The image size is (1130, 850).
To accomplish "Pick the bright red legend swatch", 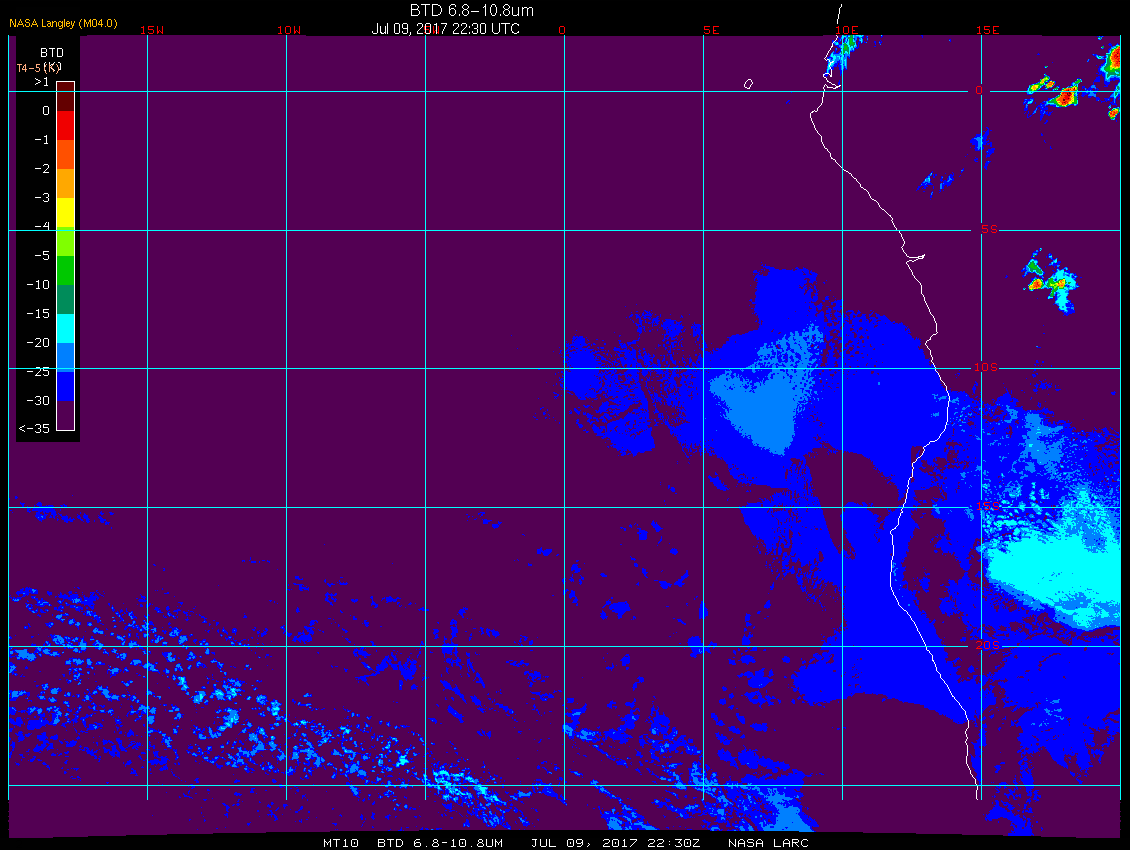I will 66,125.
